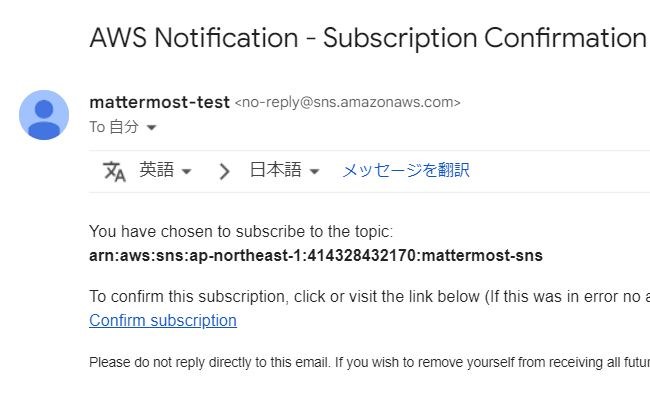This screenshot has height=413, width=650.
Task: Open the Confirm subscription link
Action: (163, 321)
